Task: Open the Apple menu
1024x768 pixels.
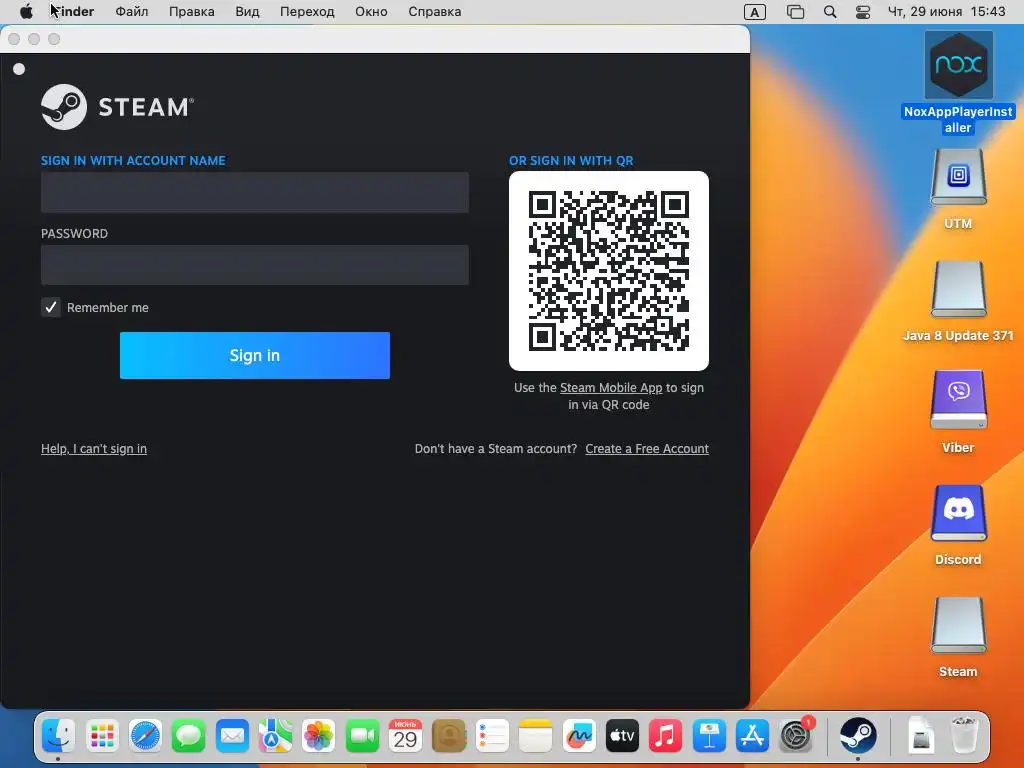Action: pyautogui.click(x=25, y=12)
